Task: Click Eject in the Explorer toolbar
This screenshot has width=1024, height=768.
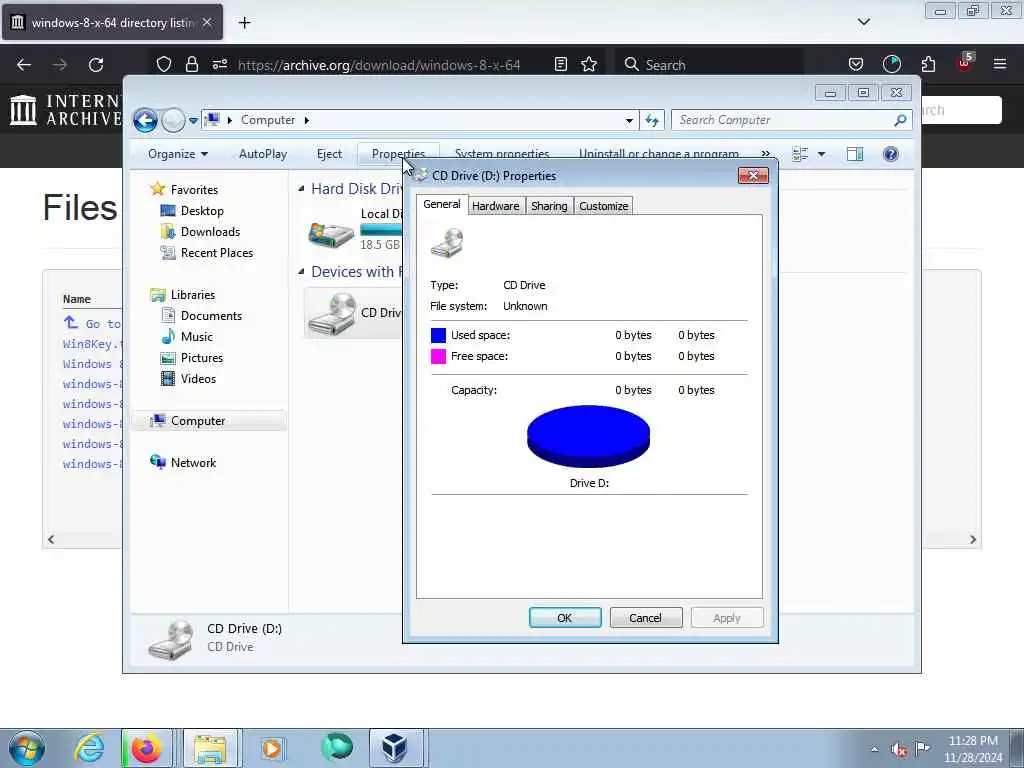Action: click(329, 154)
